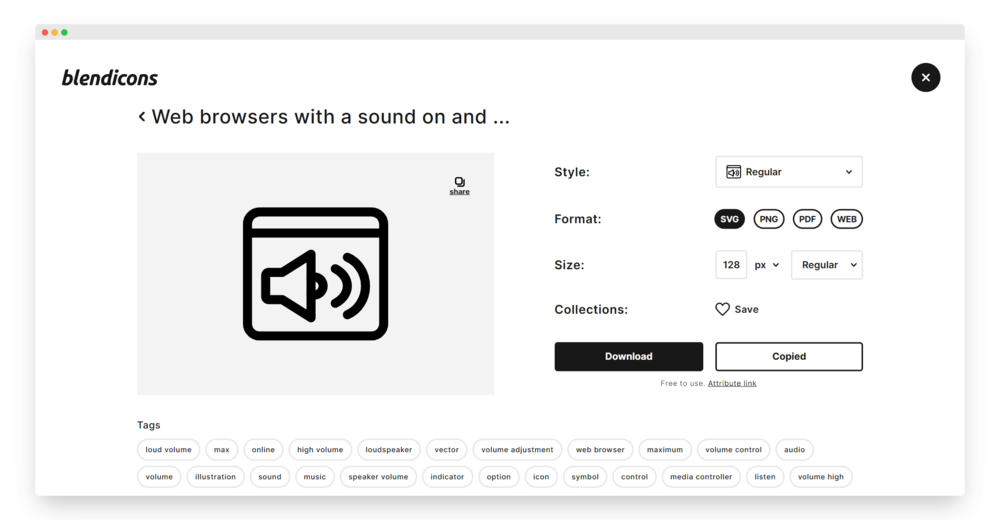1000x520 pixels.
Task: Open the Regular size preset dropdown
Action: click(827, 265)
